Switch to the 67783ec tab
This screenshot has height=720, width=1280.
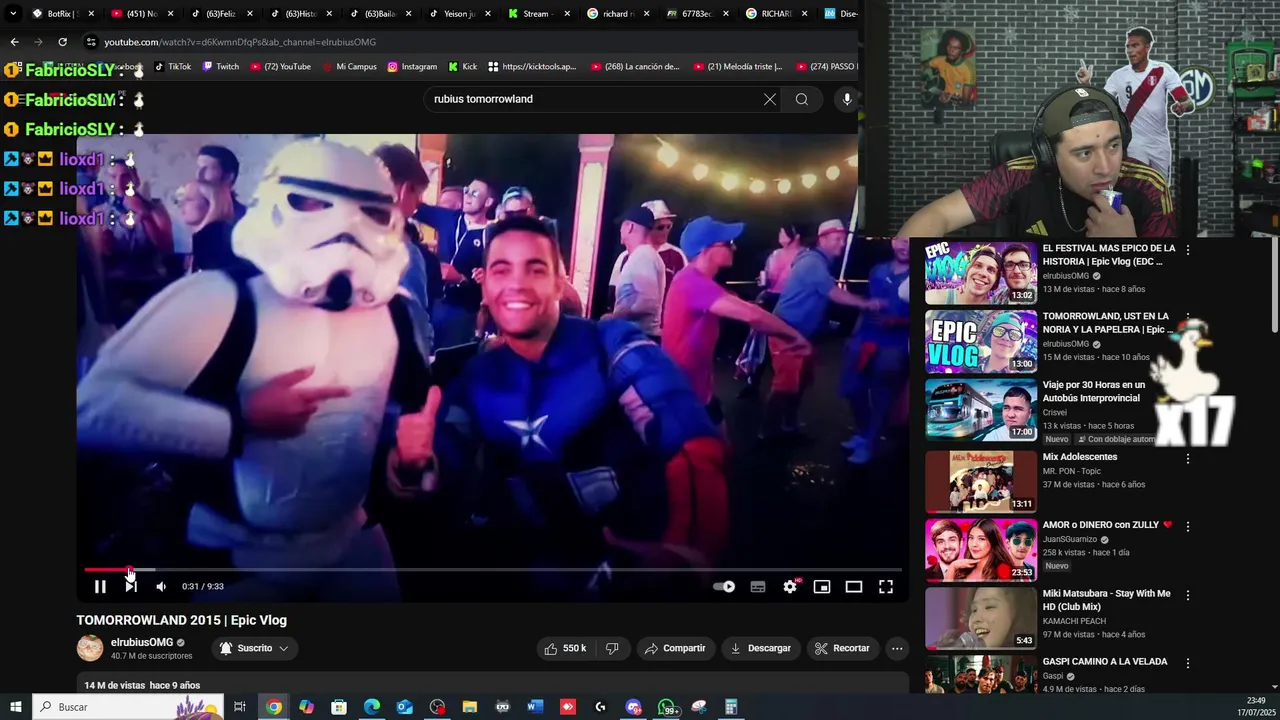coord(696,14)
